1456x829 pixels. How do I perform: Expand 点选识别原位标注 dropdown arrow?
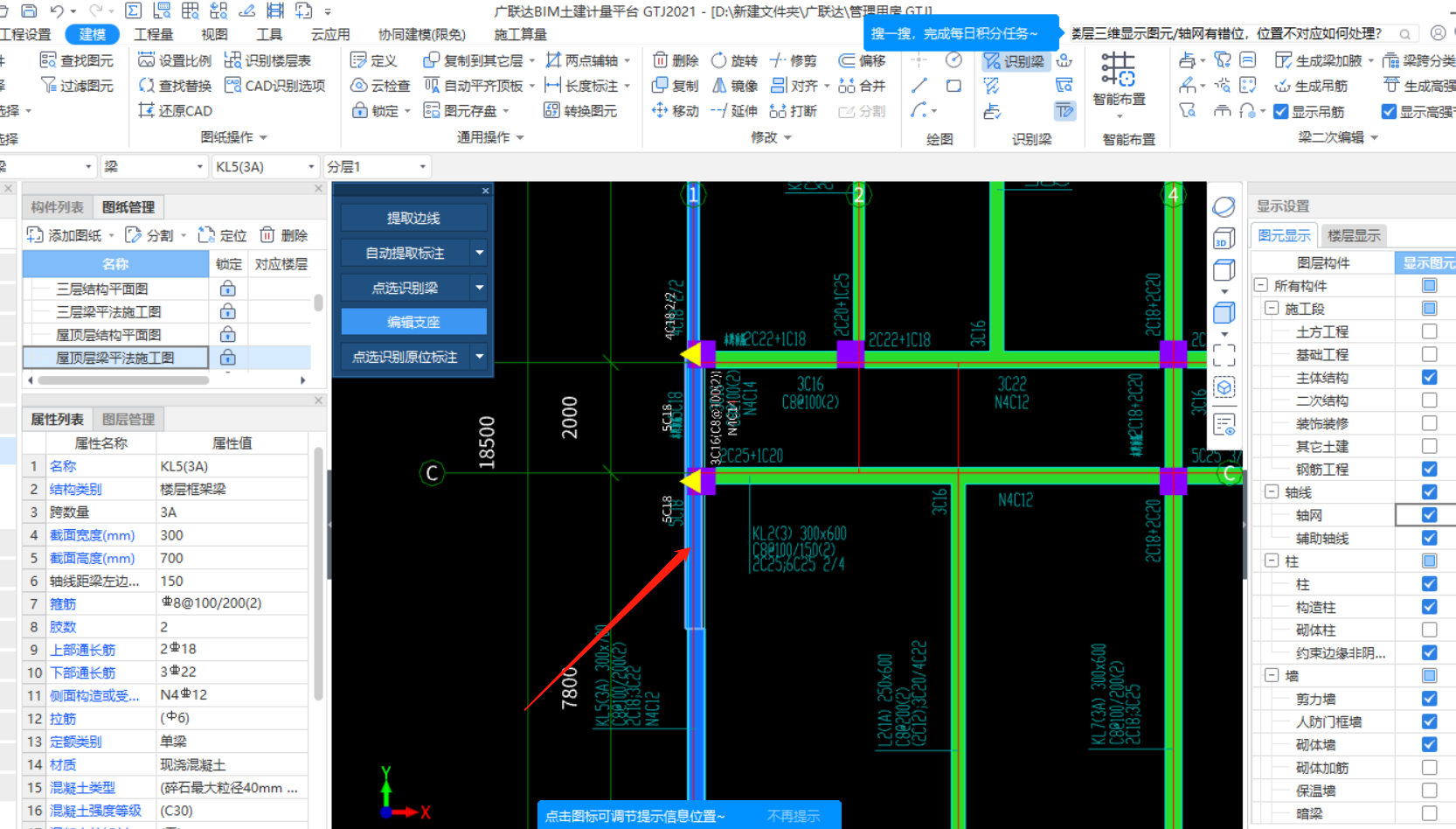pyautogui.click(x=479, y=356)
